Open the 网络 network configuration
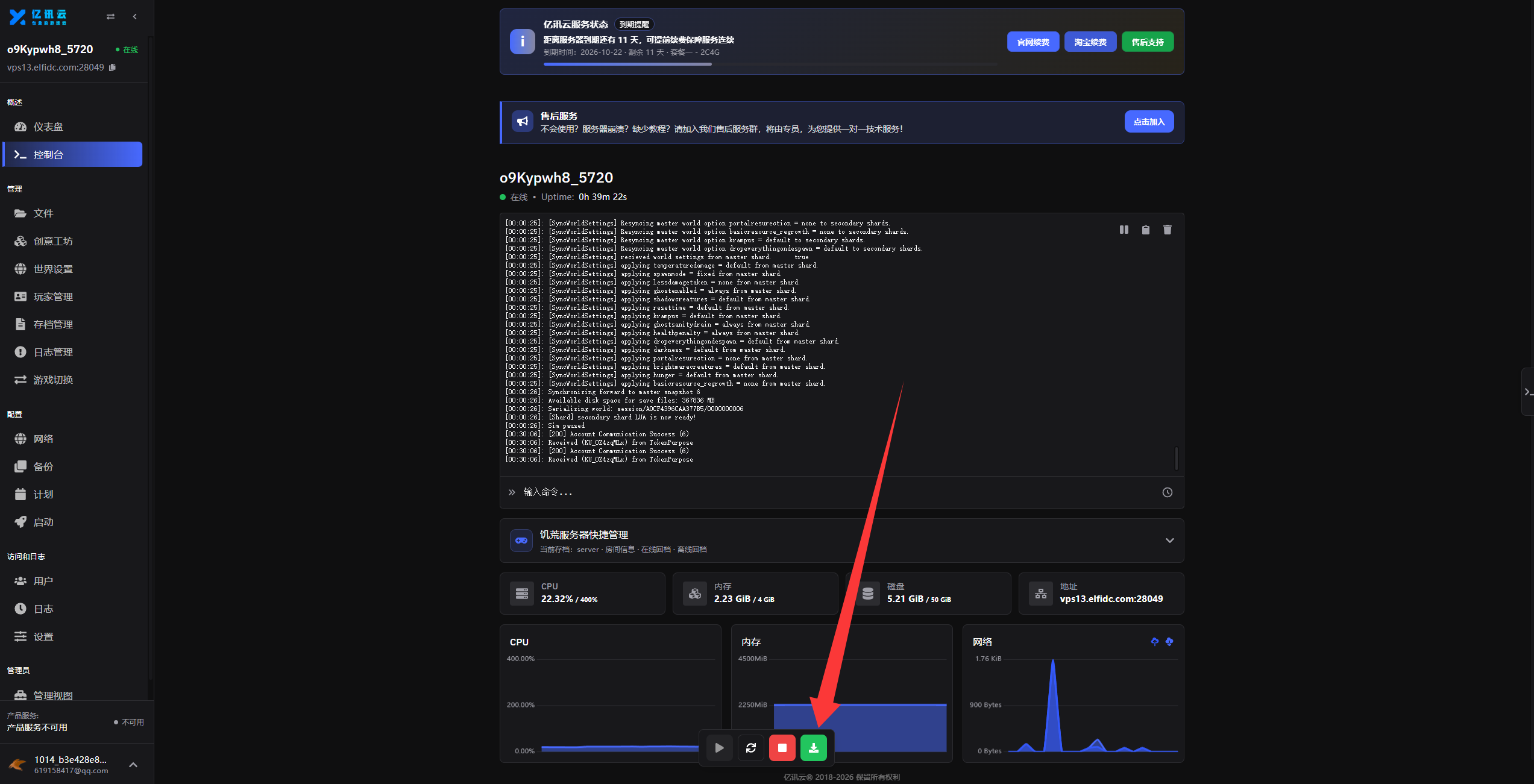 (x=72, y=439)
